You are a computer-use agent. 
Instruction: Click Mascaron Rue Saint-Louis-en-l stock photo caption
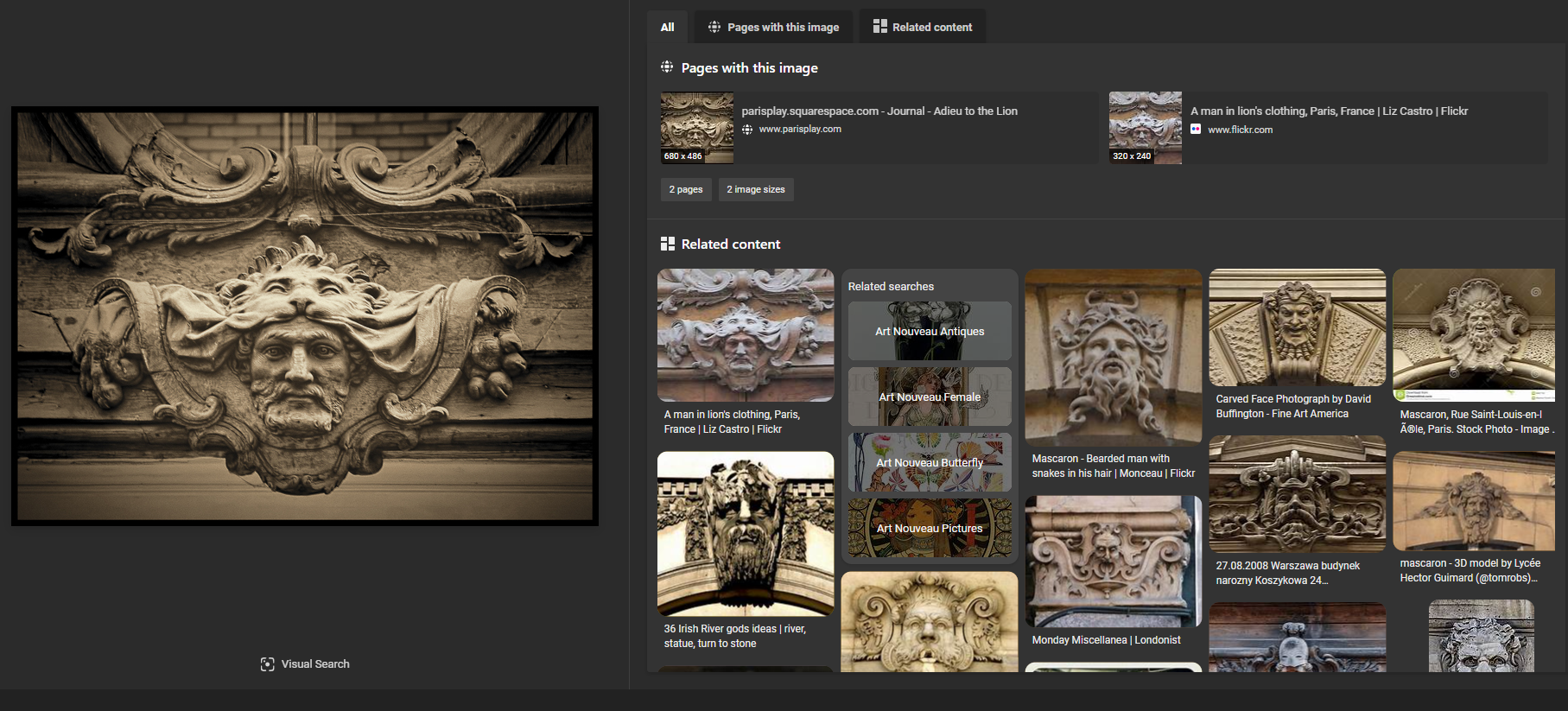tap(1476, 422)
